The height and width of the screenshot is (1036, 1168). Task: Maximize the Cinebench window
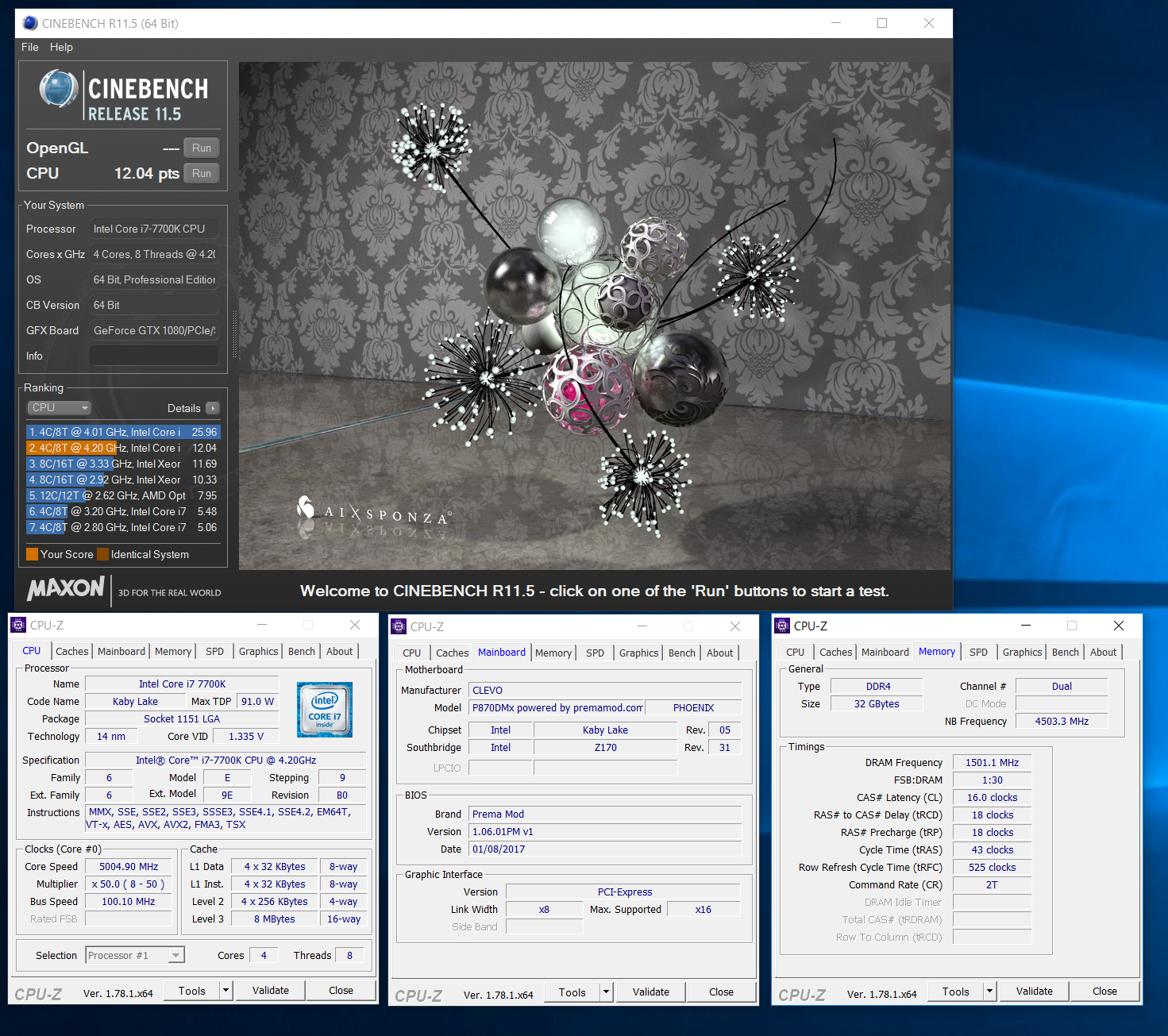click(882, 23)
